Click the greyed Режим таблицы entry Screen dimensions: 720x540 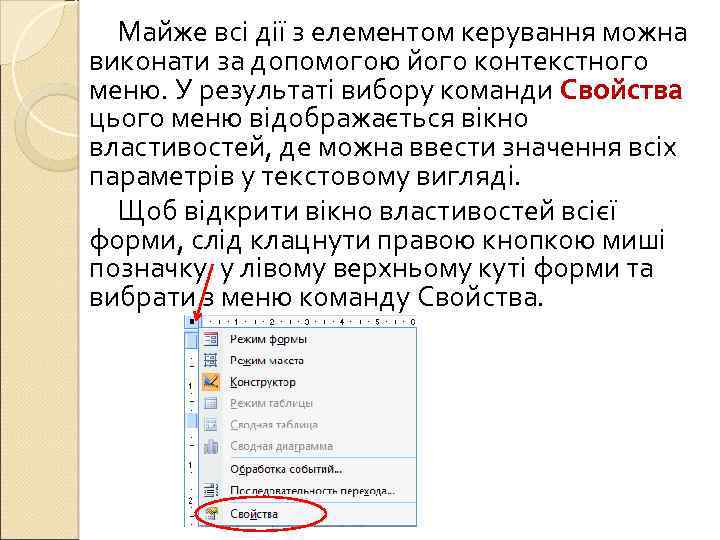(307, 403)
